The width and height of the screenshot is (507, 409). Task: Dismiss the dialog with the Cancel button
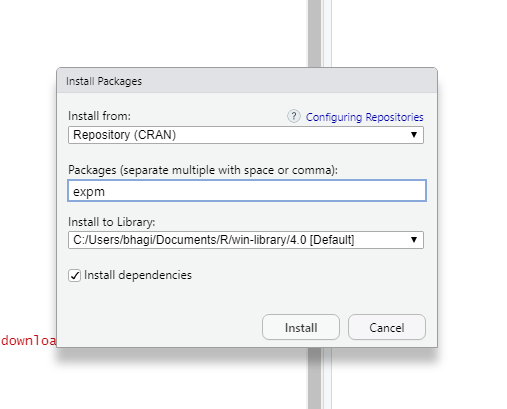[x=387, y=327]
